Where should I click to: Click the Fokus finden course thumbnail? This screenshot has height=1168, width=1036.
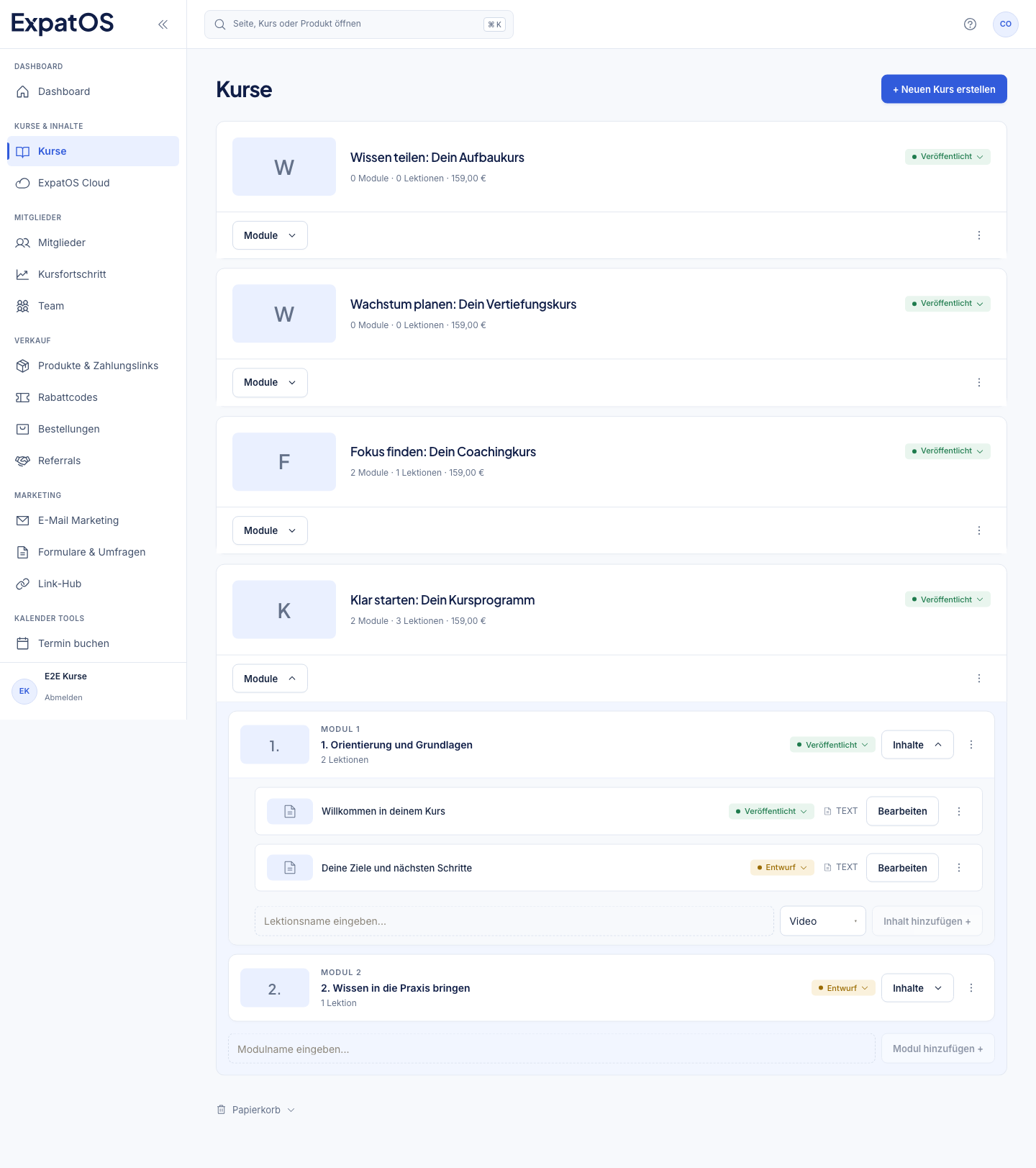[x=284, y=462]
